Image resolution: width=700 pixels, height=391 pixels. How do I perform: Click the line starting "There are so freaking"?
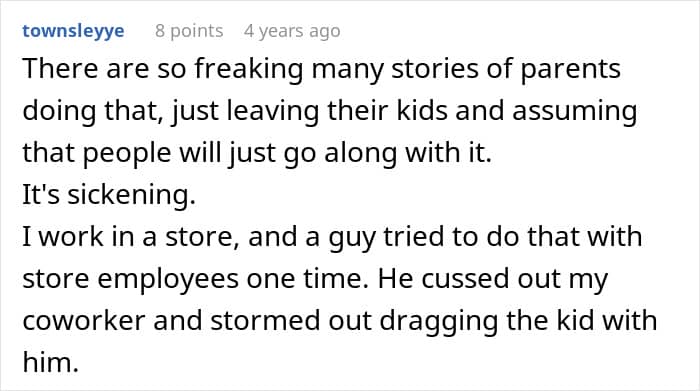coord(321,70)
